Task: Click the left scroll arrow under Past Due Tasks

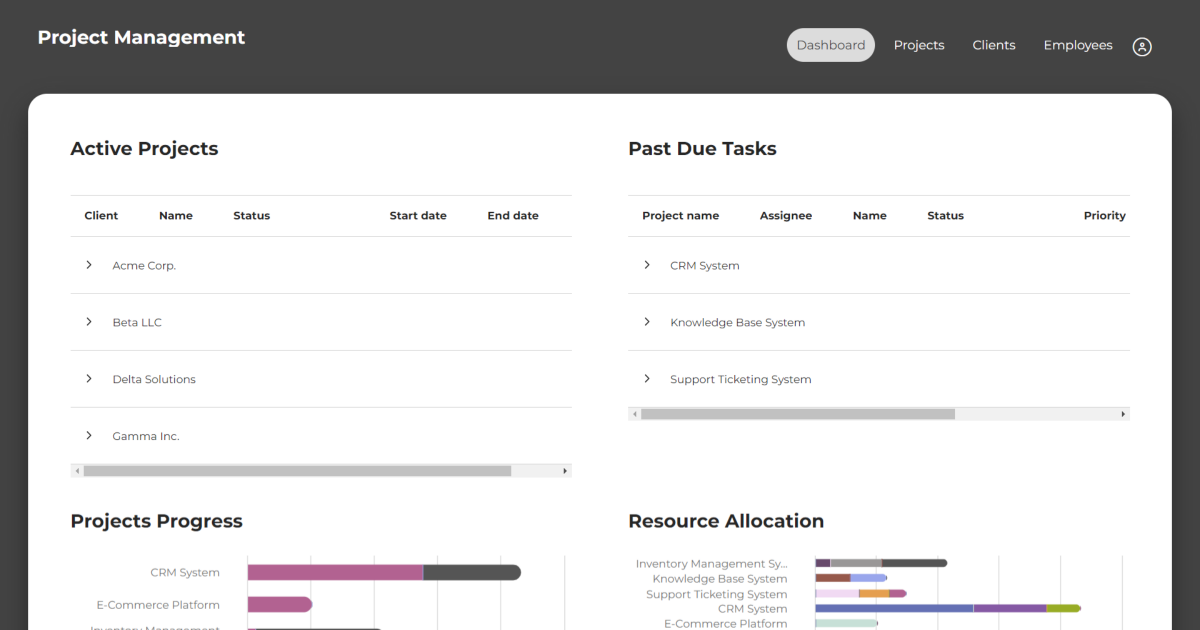Action: tap(634, 413)
